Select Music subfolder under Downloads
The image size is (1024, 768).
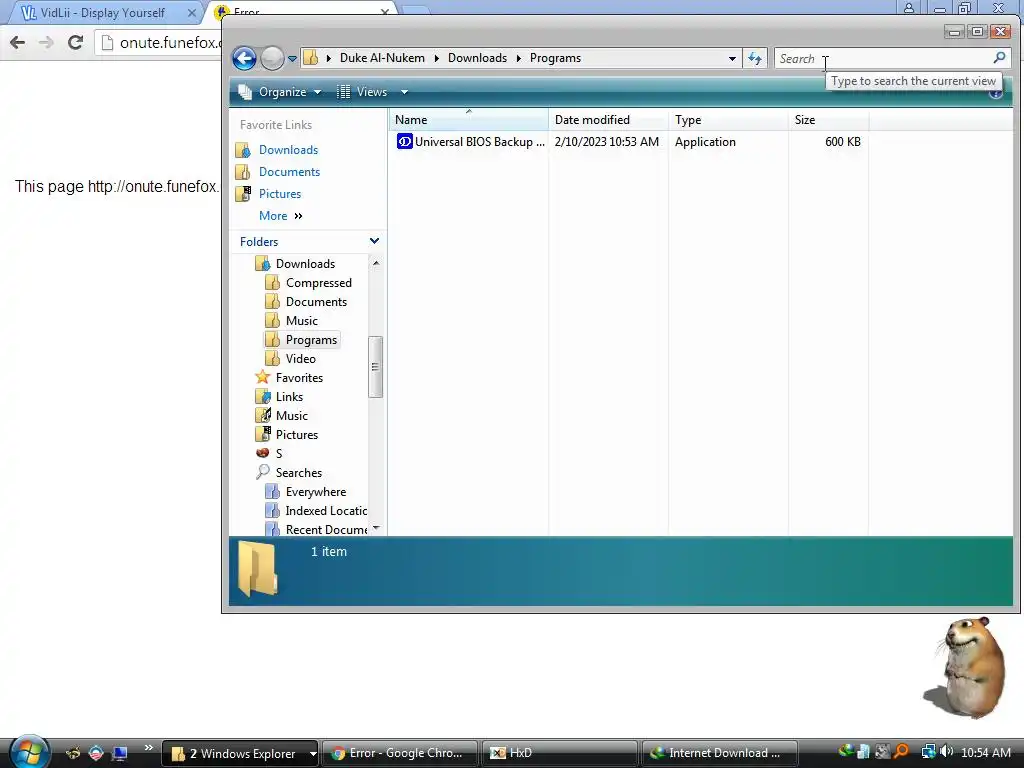[x=301, y=321]
